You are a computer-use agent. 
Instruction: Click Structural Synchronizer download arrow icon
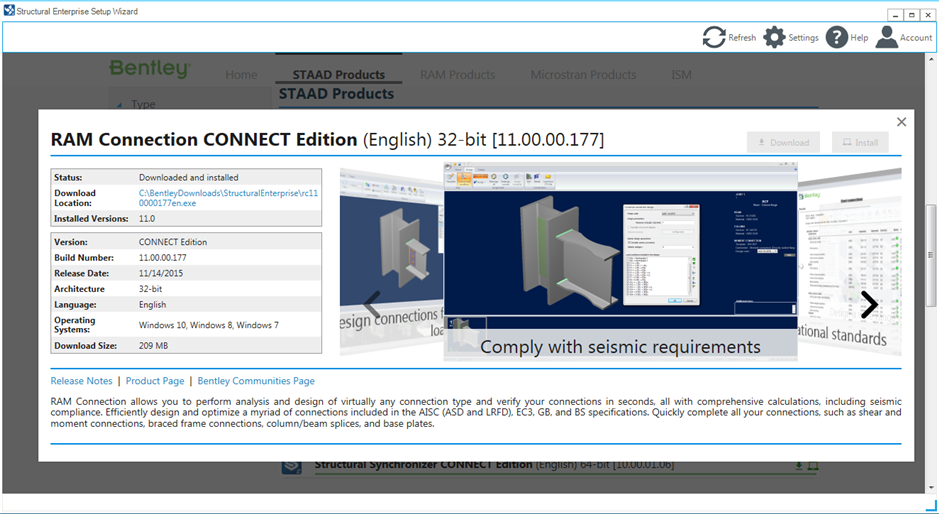[799, 465]
